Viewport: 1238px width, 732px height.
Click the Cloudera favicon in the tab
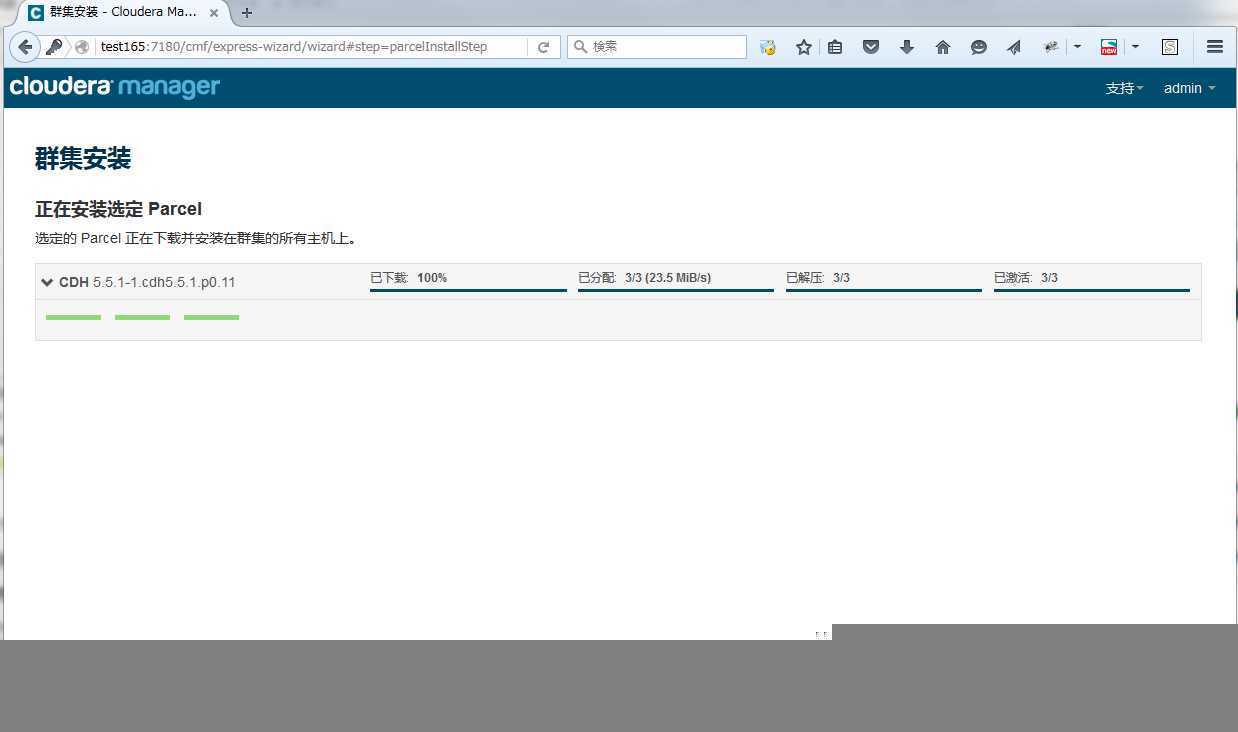coord(36,13)
